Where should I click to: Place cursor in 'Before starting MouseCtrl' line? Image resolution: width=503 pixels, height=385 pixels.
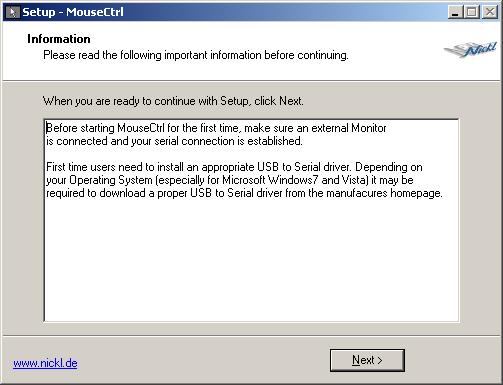216,128
